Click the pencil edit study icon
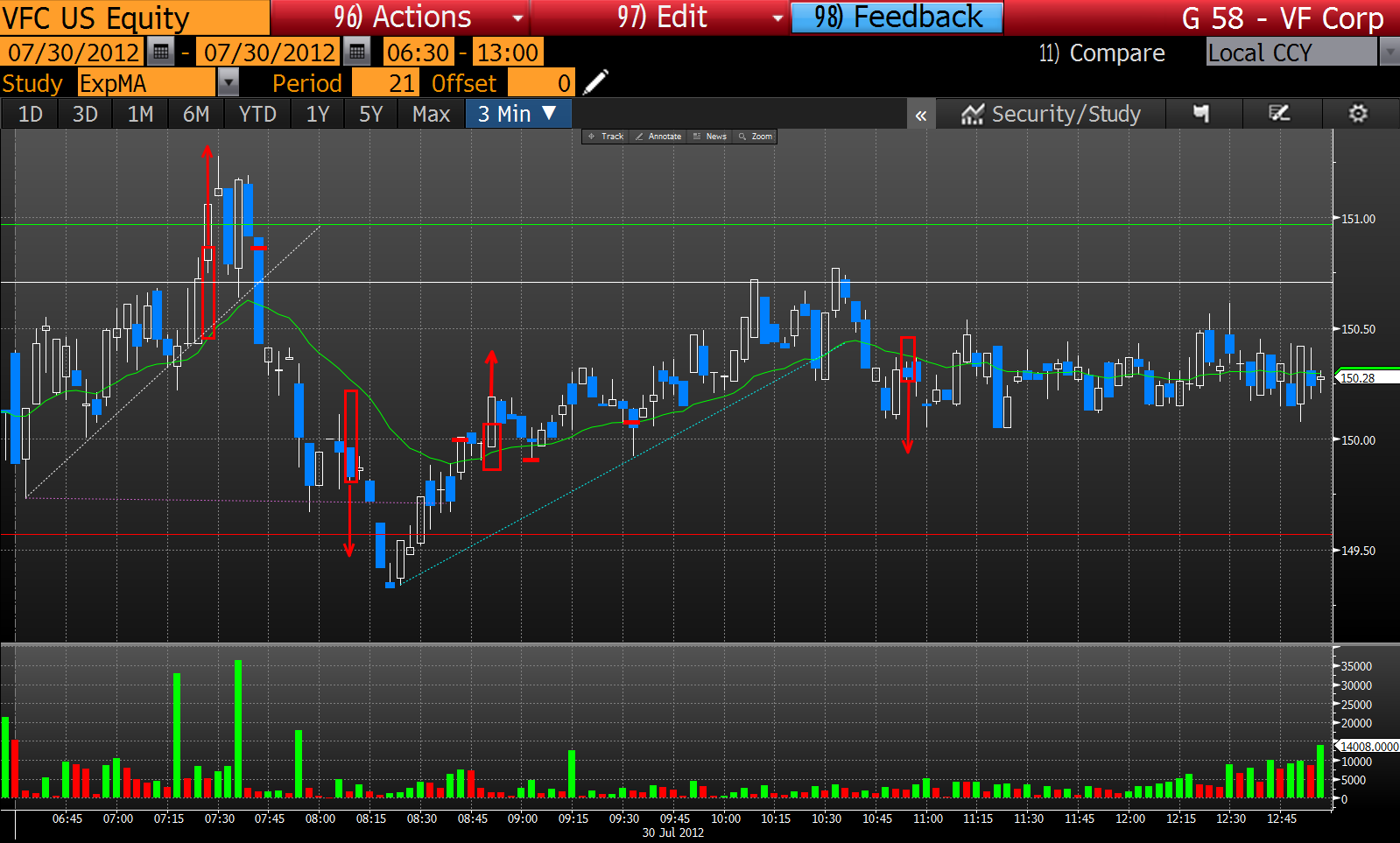1400x843 pixels. [595, 82]
